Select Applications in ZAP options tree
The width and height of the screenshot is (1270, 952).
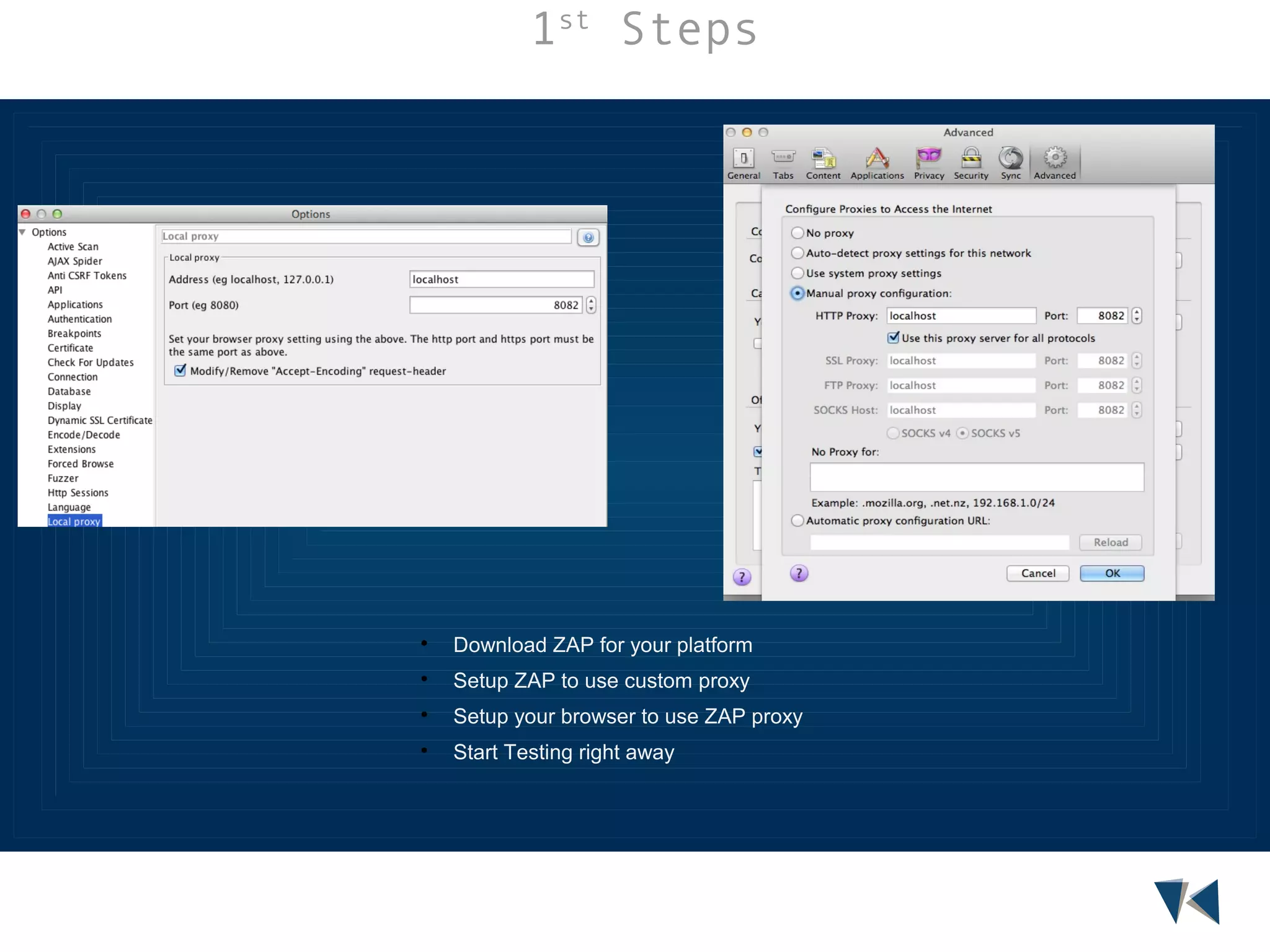[75, 305]
